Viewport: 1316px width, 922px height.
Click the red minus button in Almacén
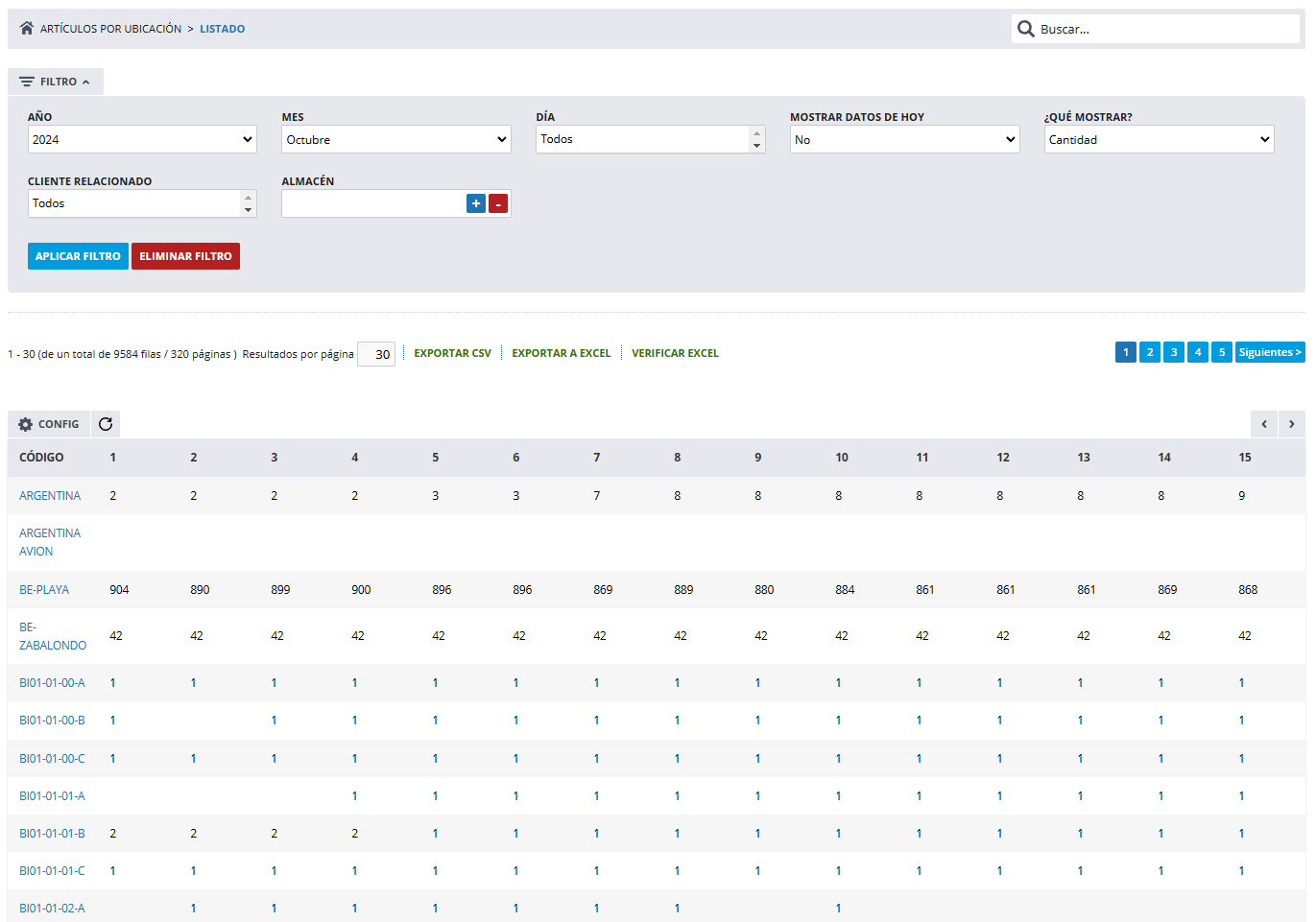click(x=498, y=203)
